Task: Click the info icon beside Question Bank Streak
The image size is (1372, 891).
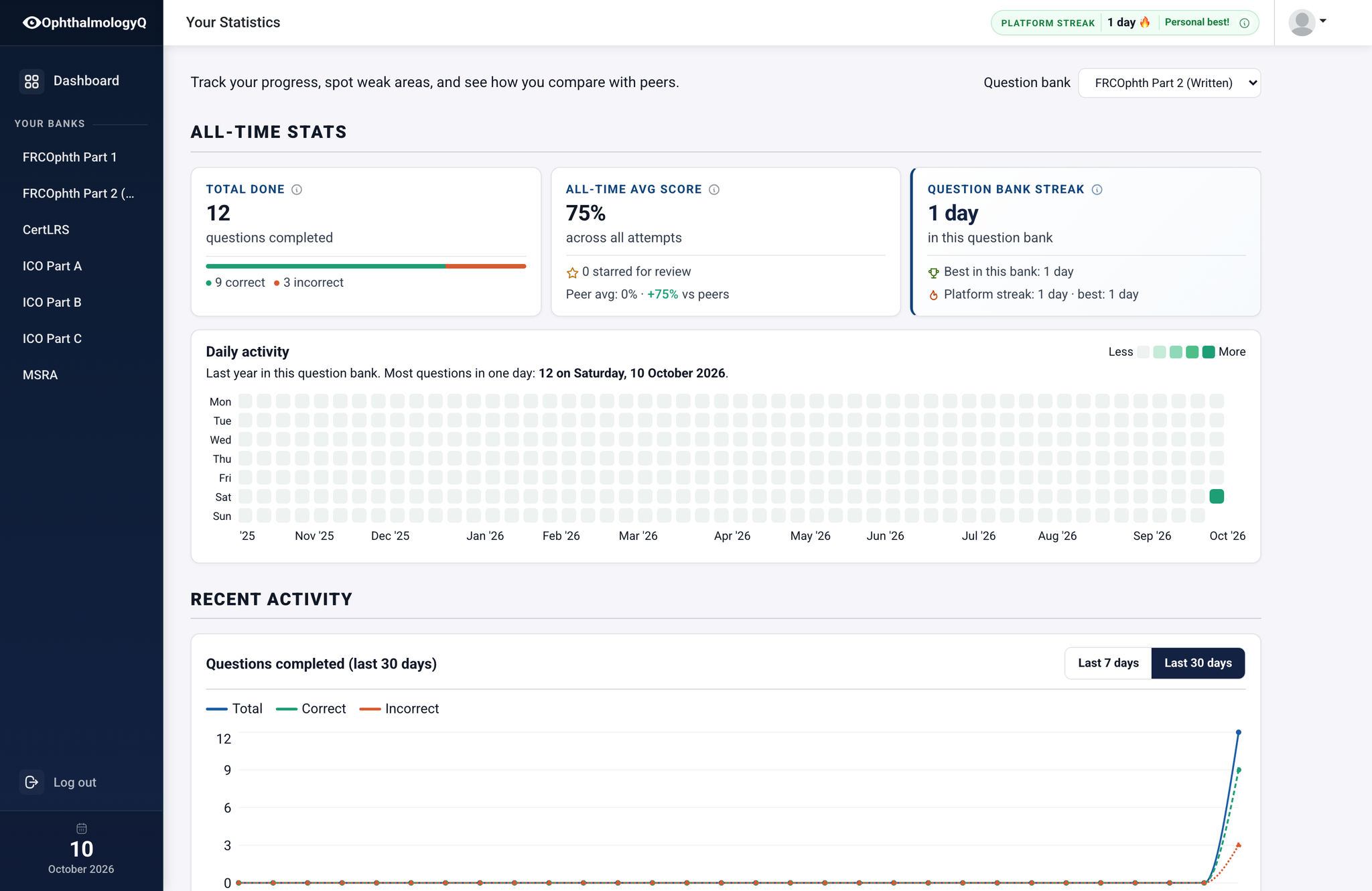Action: pyautogui.click(x=1097, y=190)
